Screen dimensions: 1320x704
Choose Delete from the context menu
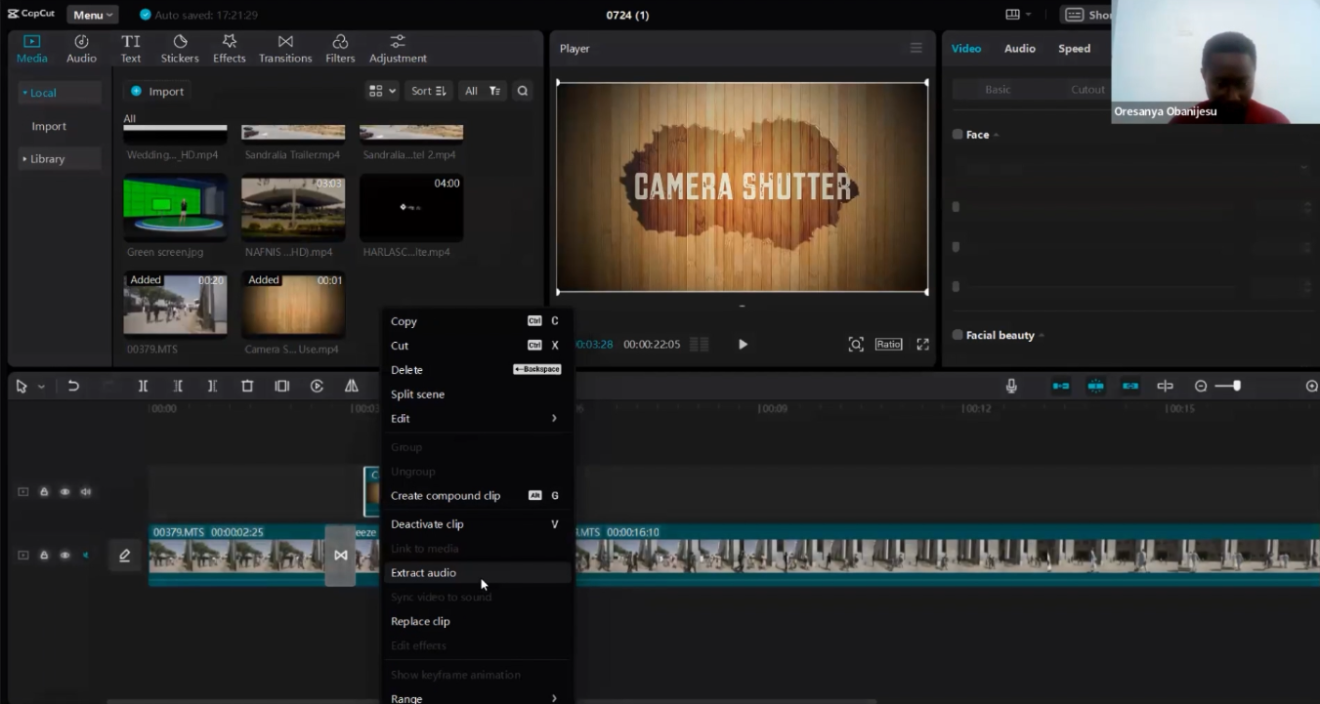pos(476,369)
